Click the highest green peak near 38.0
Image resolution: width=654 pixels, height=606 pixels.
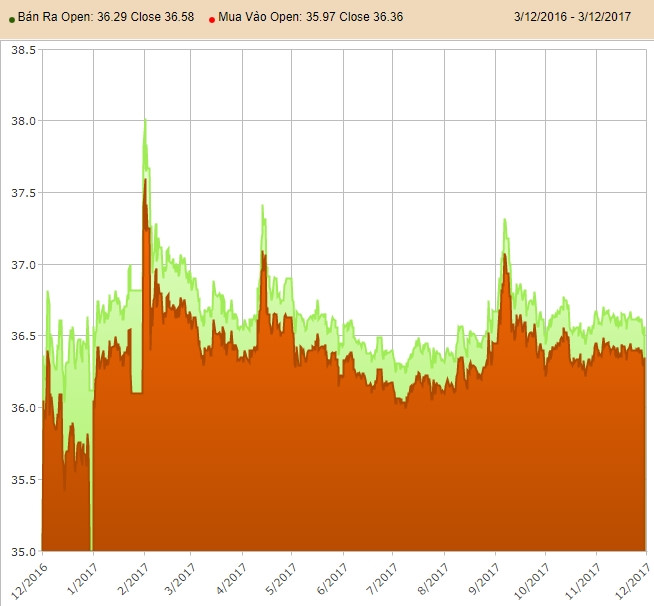145,120
